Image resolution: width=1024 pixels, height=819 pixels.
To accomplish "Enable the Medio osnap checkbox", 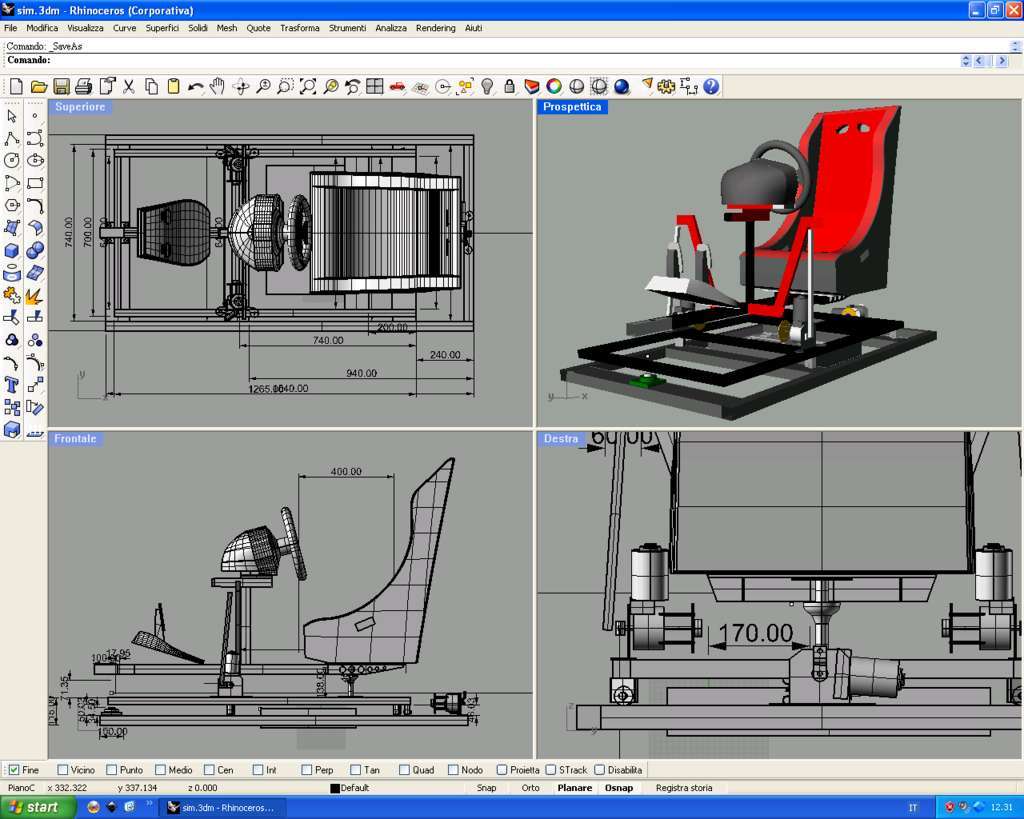I will click(160, 770).
